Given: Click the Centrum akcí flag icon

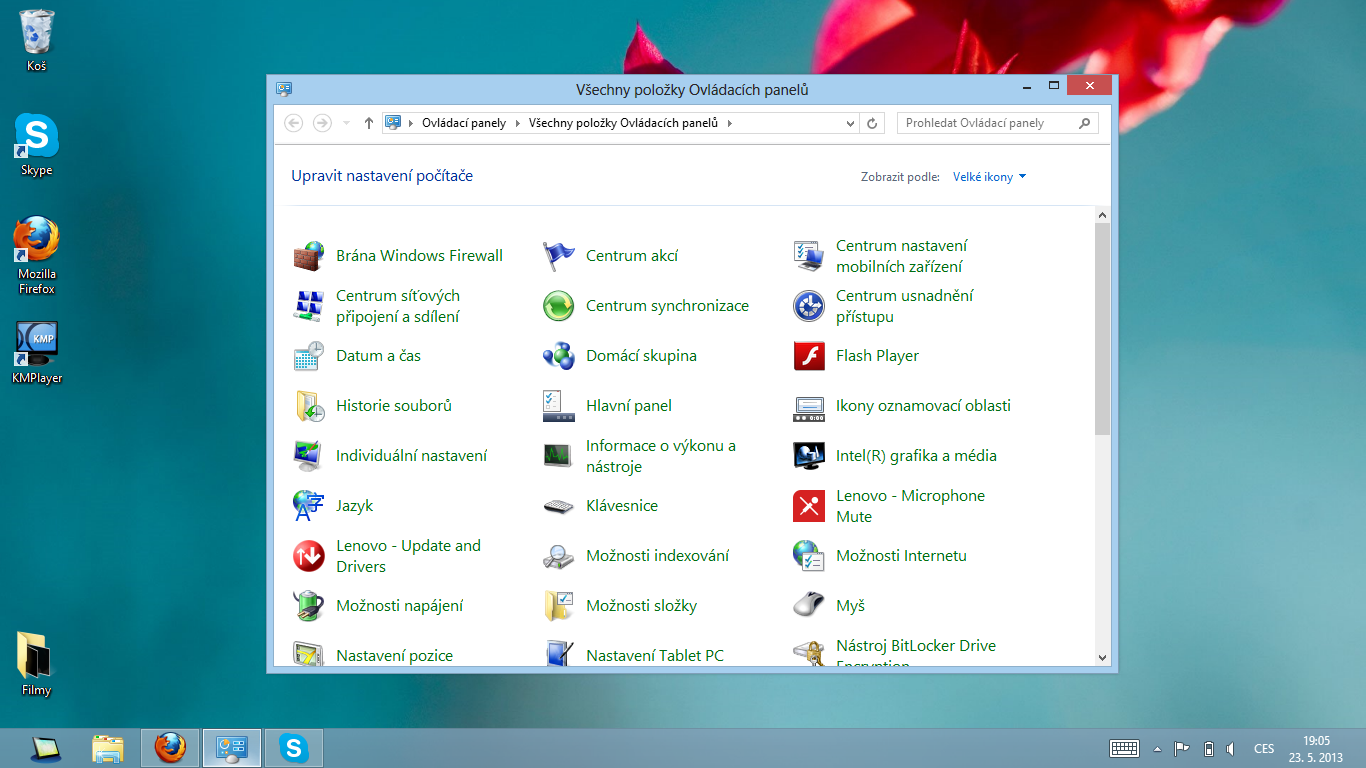Looking at the screenshot, I should click(x=559, y=256).
